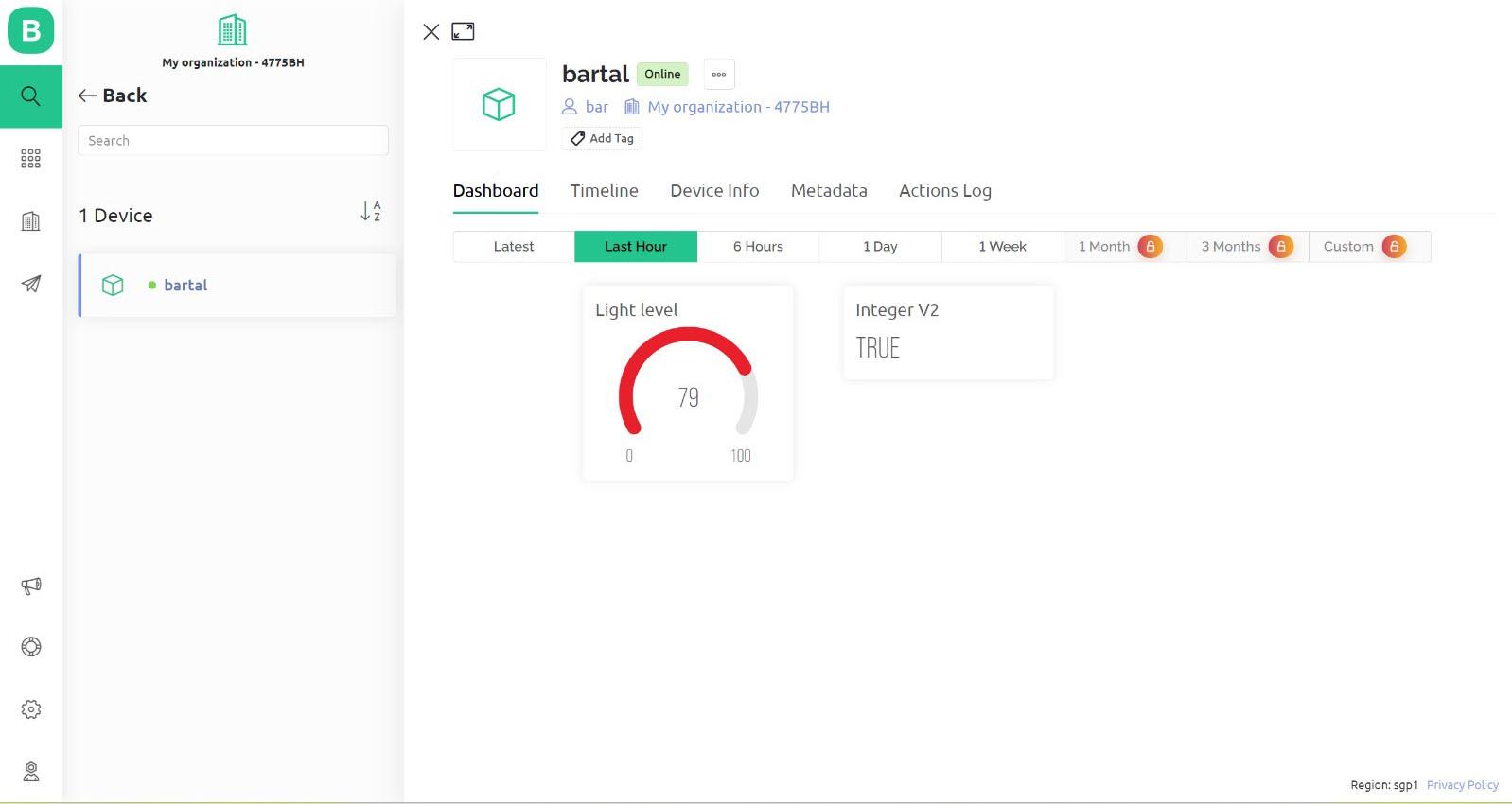The height and width of the screenshot is (804, 1512).
Task: Click the Region: sgp1 footer text
Action: (x=1384, y=785)
